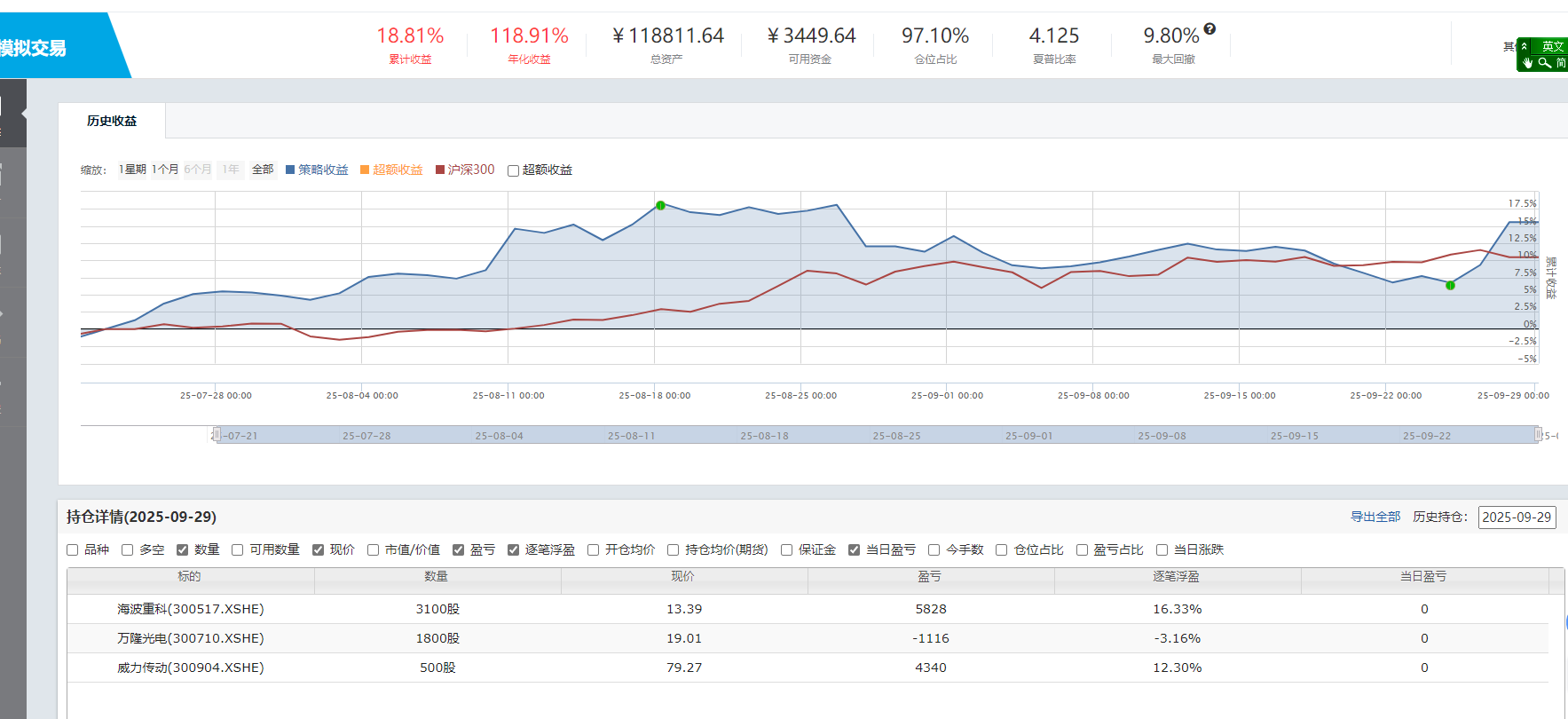Open the 历史收益 tab

tap(112, 121)
